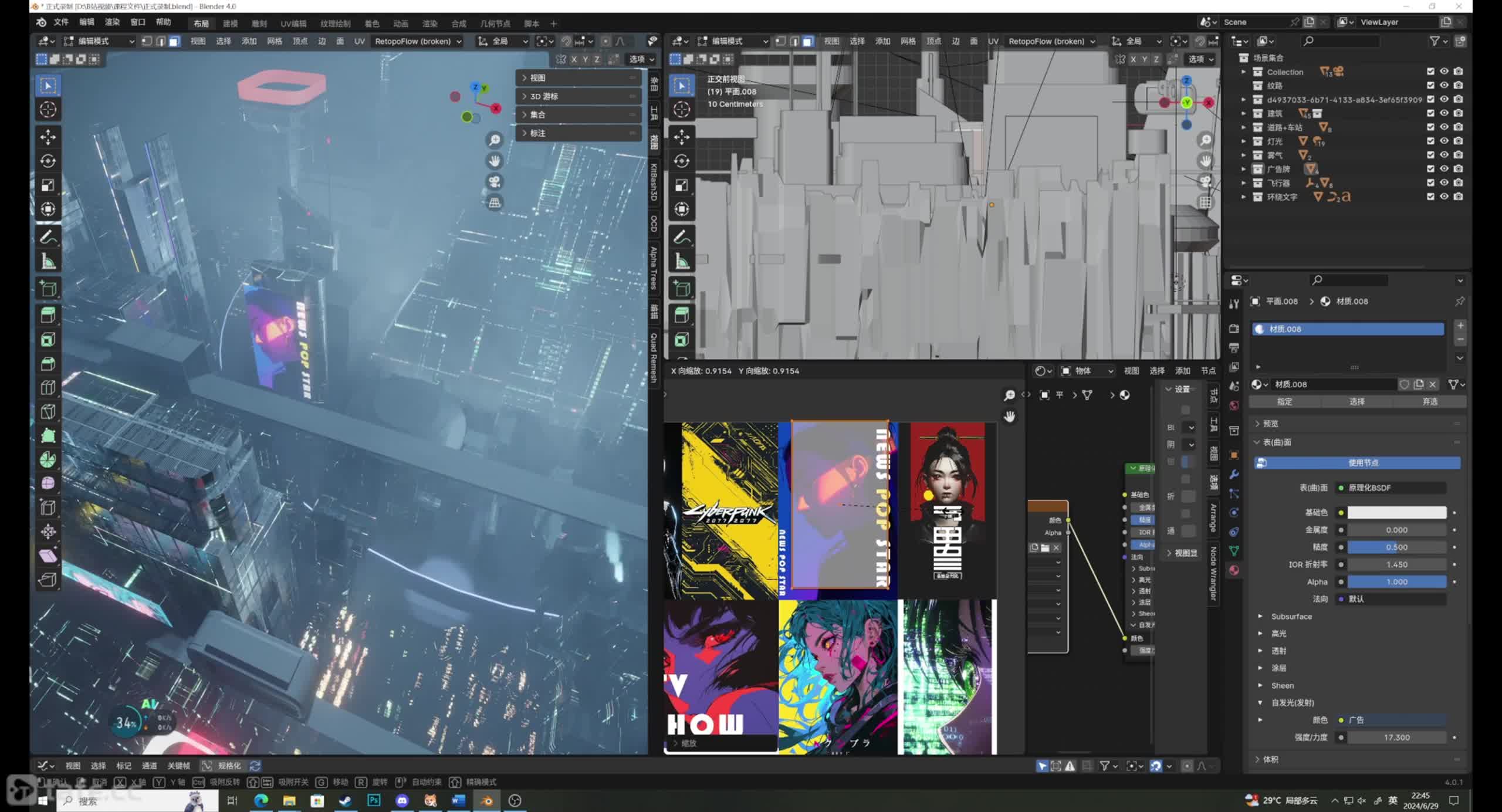Open 全局 transform orientation dropdown in right viewport
1502x812 pixels.
click(1136, 41)
